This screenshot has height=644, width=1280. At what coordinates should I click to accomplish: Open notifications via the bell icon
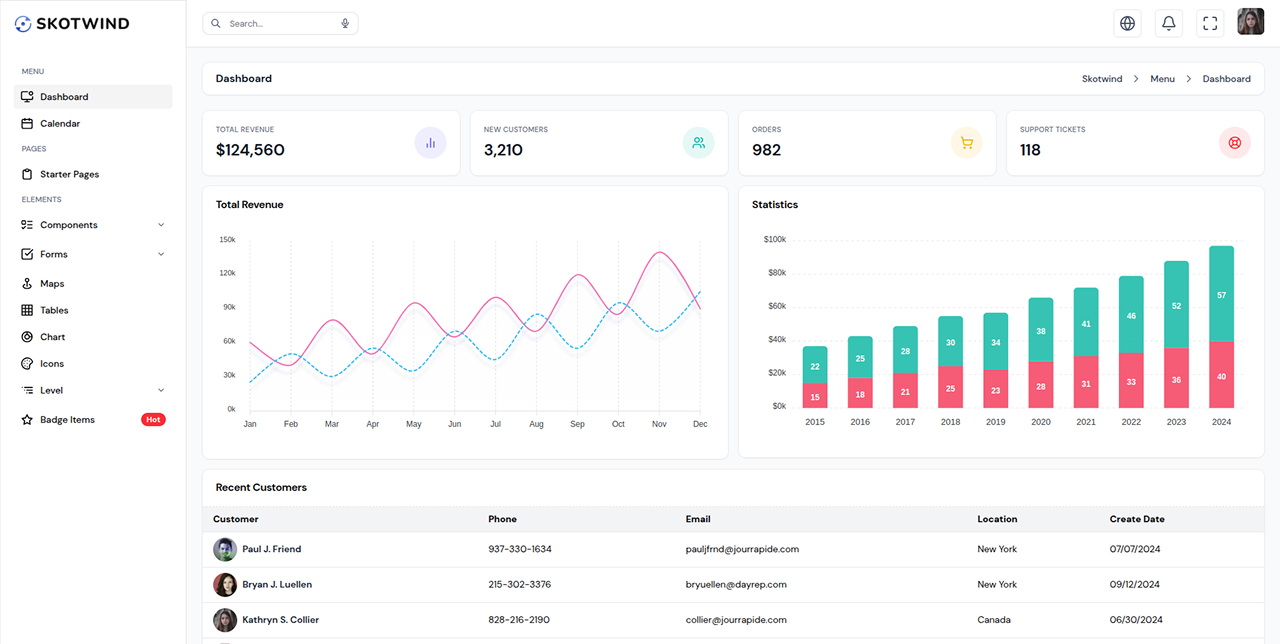click(1168, 22)
